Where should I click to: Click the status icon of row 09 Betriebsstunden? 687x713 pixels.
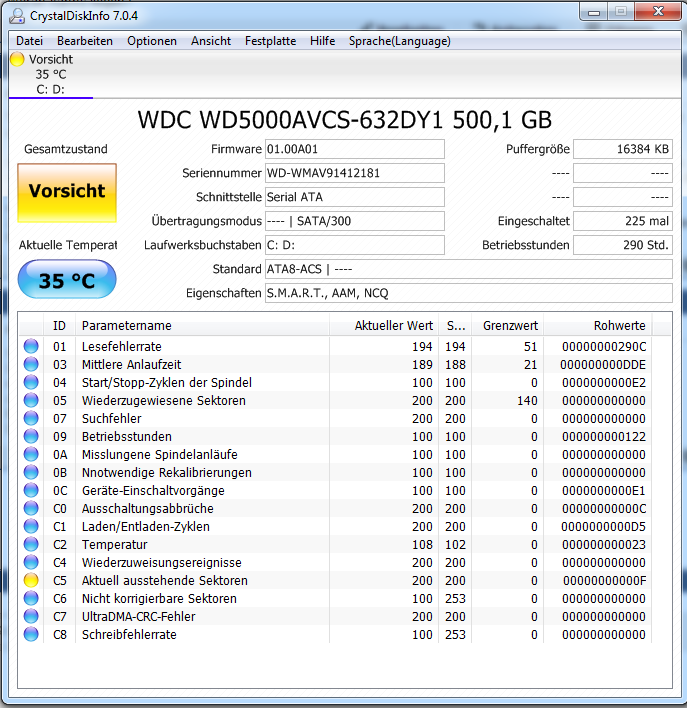pos(31,436)
